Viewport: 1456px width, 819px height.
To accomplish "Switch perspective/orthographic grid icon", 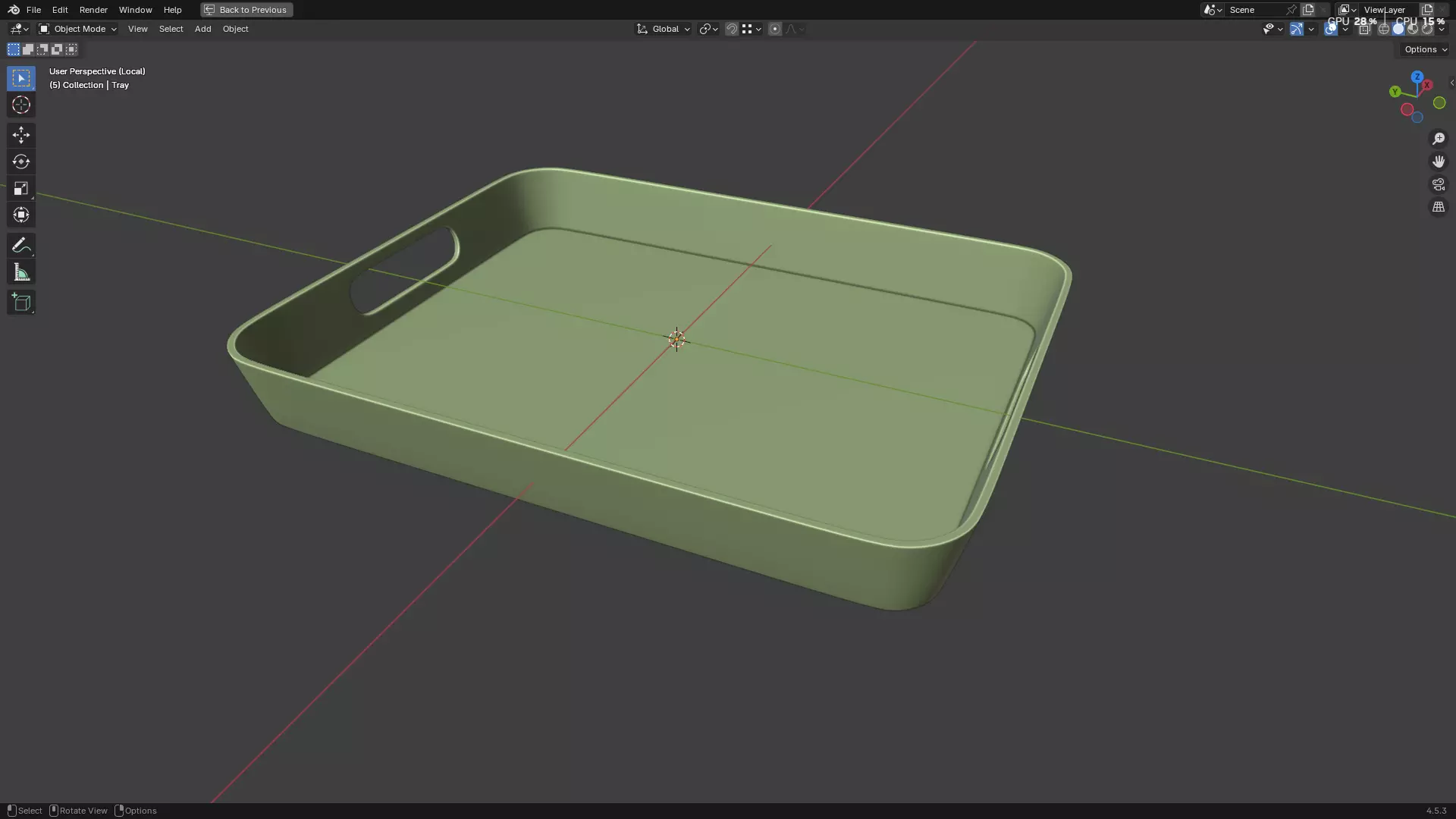I will coord(1438,207).
